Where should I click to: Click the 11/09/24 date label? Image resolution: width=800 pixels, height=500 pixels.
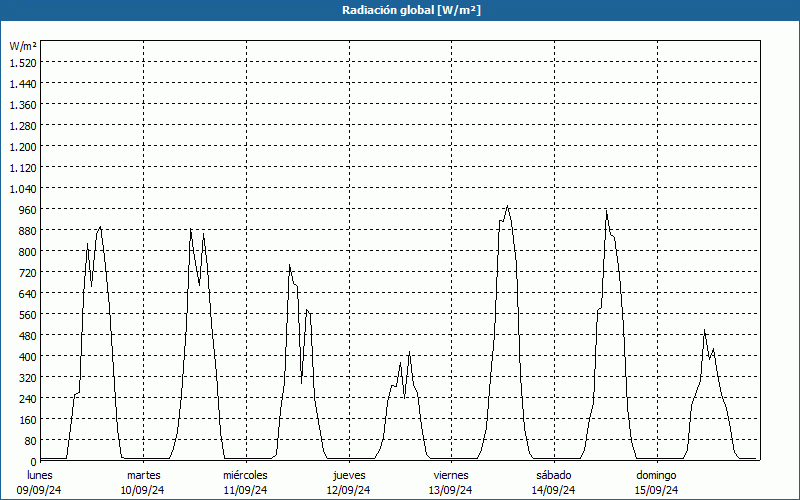pos(245,490)
